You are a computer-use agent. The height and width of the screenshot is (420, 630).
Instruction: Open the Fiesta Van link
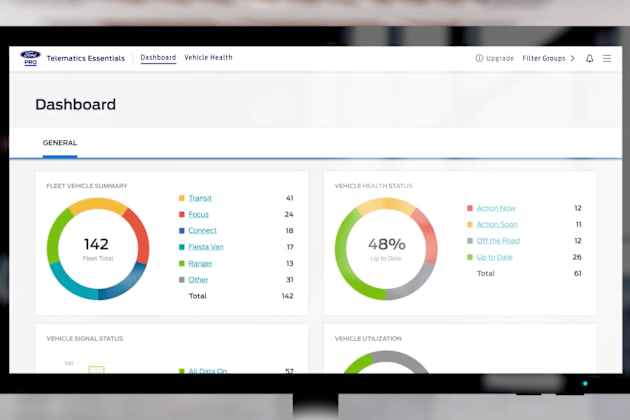tap(206, 247)
